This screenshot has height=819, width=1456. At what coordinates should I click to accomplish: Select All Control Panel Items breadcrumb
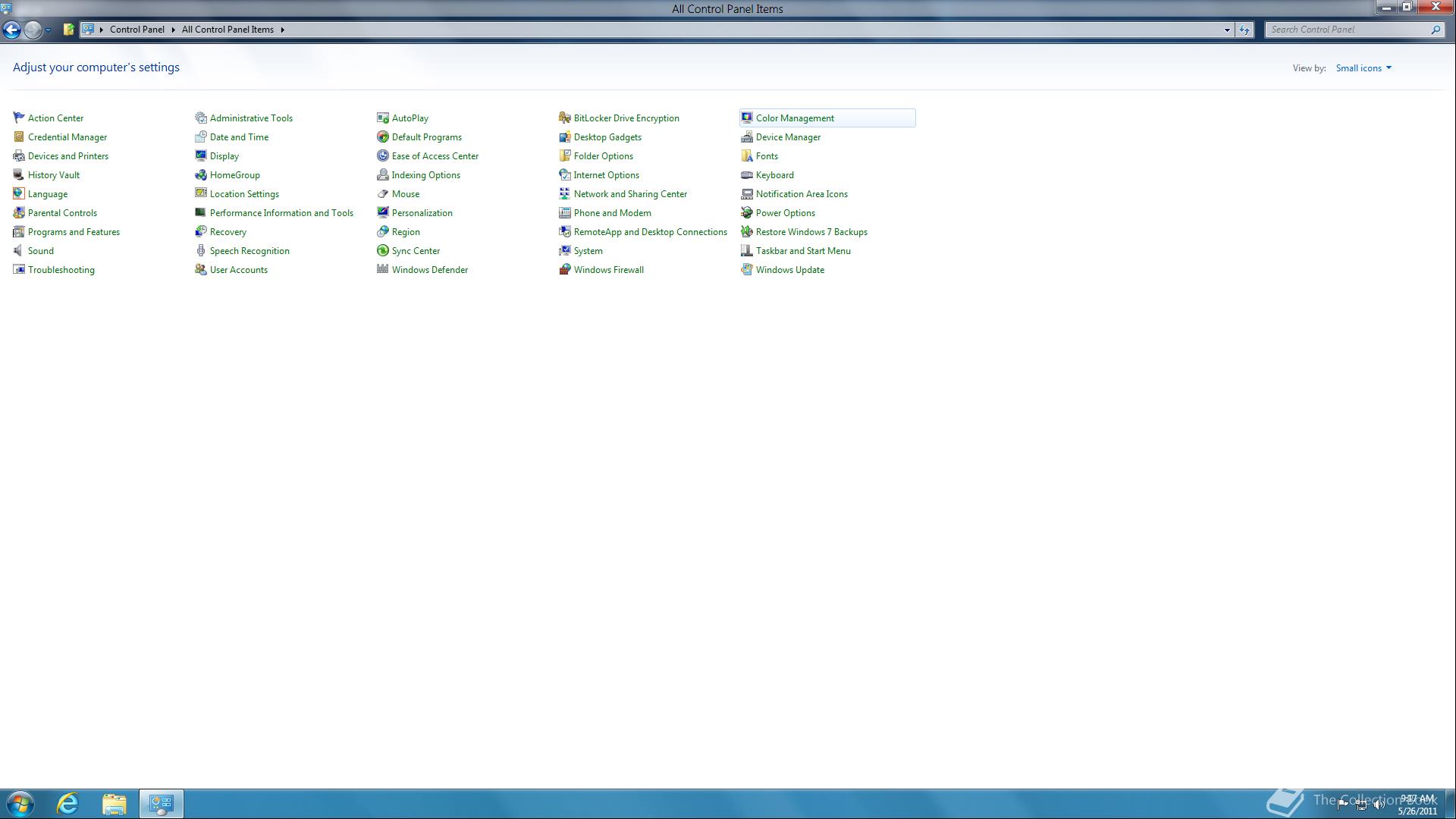pyautogui.click(x=227, y=30)
